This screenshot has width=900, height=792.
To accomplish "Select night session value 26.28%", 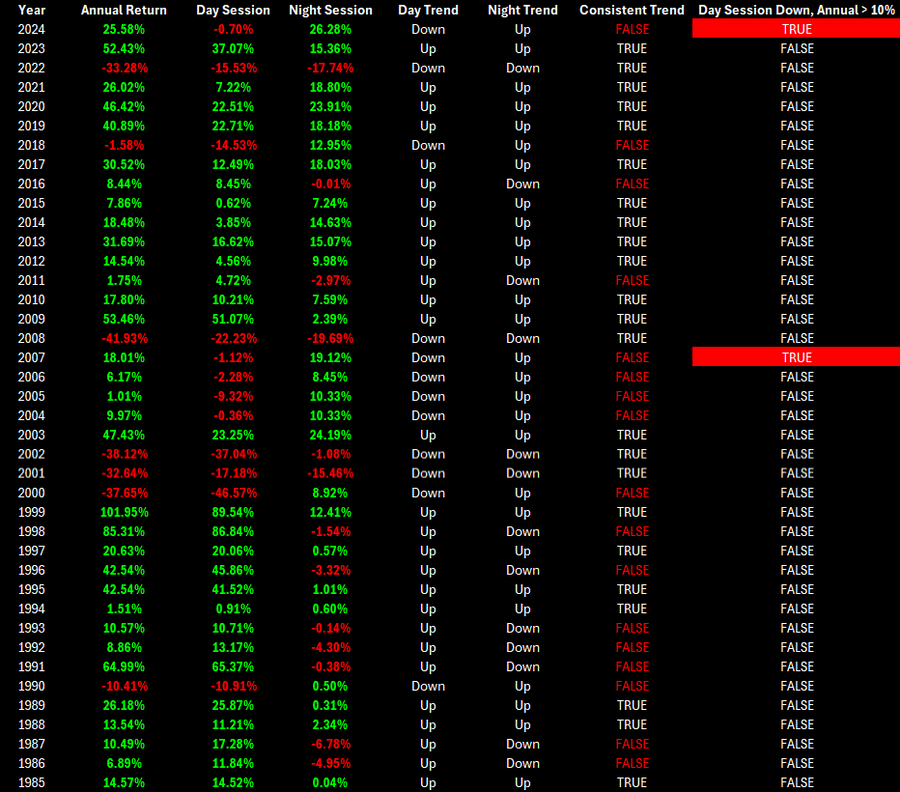I will point(331,29).
